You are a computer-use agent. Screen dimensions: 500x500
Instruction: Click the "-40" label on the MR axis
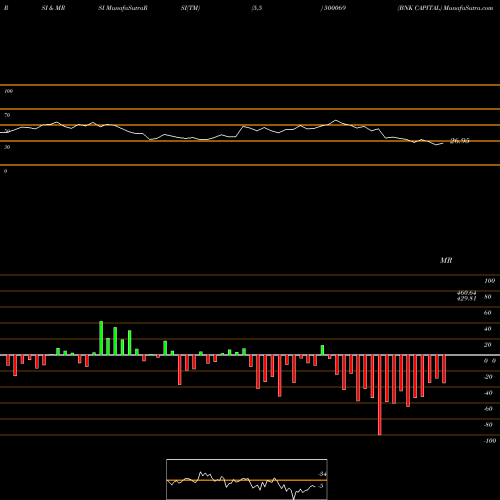coord(488,393)
